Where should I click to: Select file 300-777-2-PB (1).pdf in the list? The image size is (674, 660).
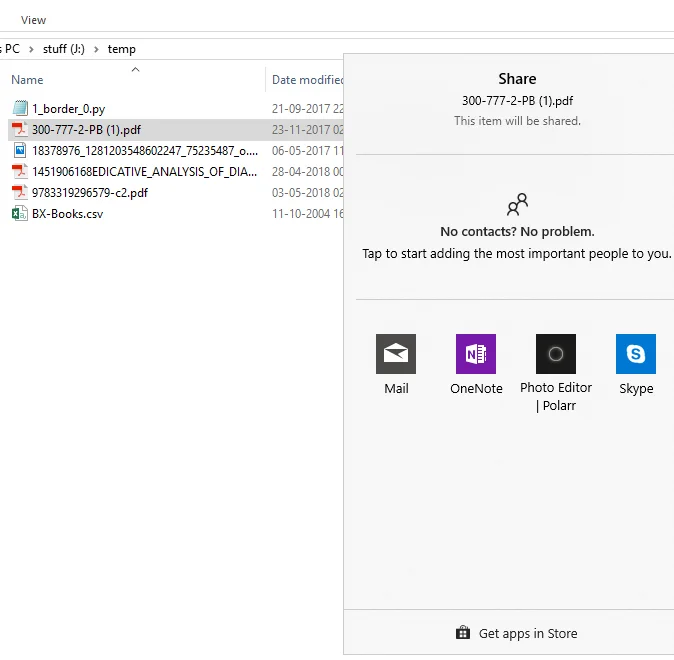coord(86,130)
